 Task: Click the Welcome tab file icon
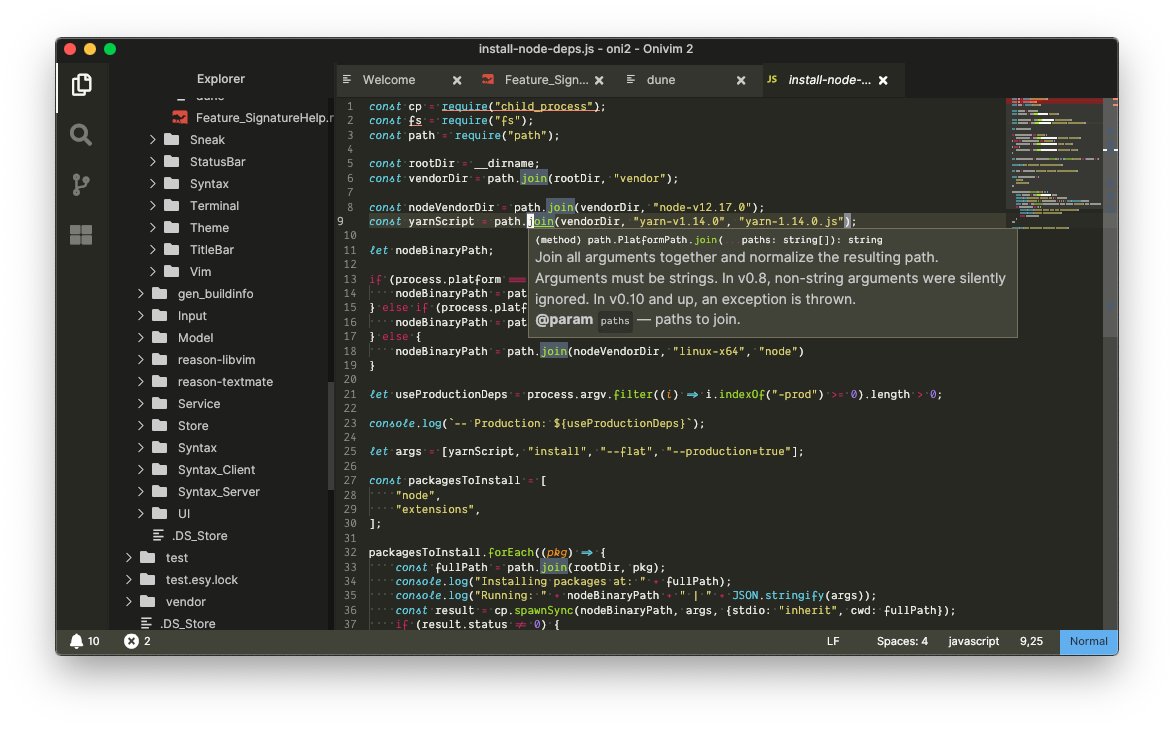[x=347, y=79]
